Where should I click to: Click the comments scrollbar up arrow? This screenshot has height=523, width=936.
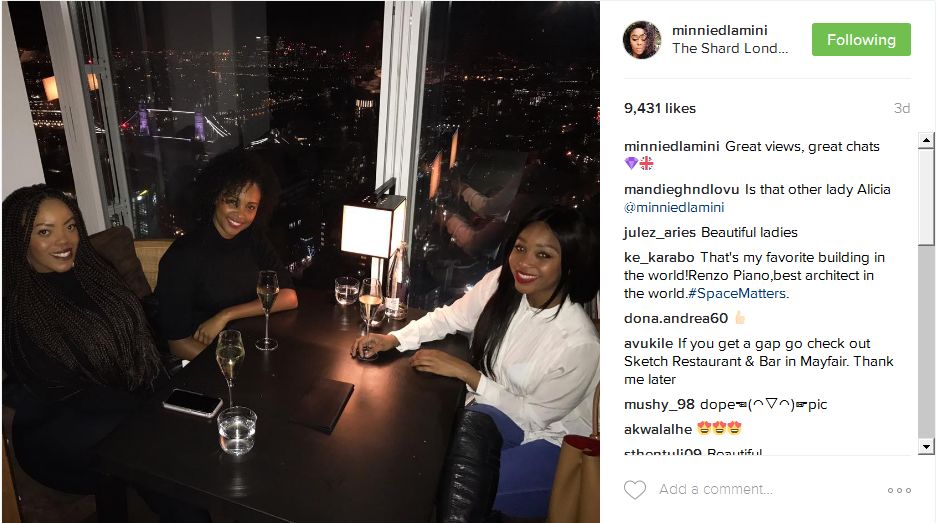926,140
